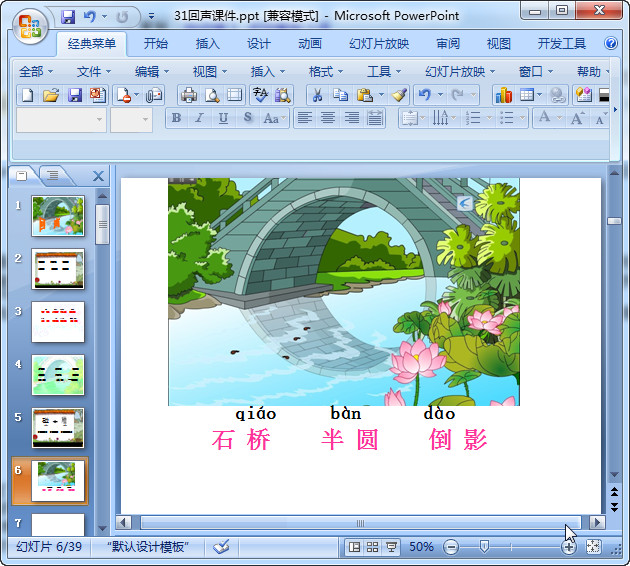The width and height of the screenshot is (630, 566).
Task: Activate the Format Painter brush
Action: pyautogui.click(x=399, y=96)
